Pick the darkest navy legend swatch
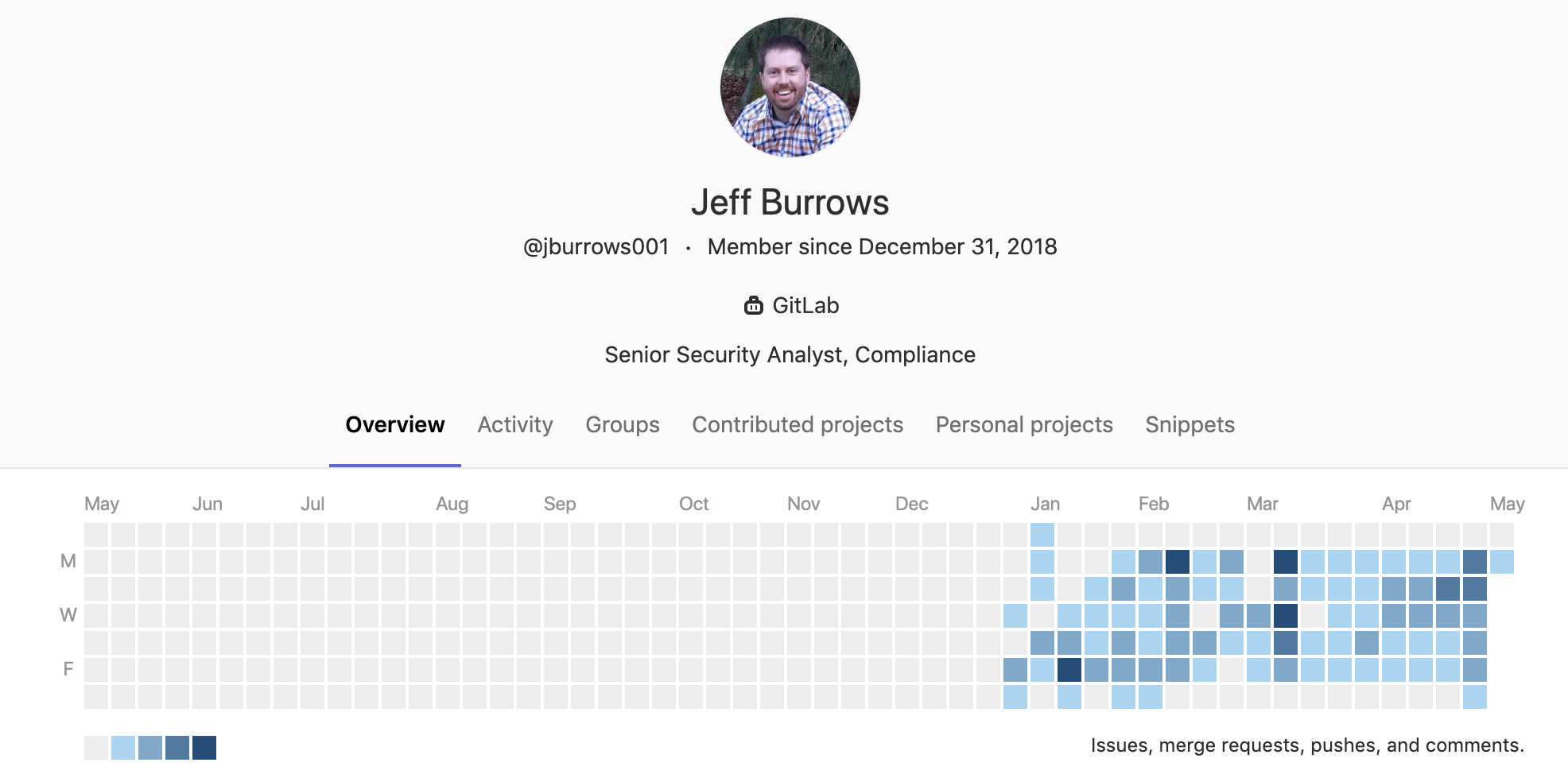1568x774 pixels. point(204,748)
